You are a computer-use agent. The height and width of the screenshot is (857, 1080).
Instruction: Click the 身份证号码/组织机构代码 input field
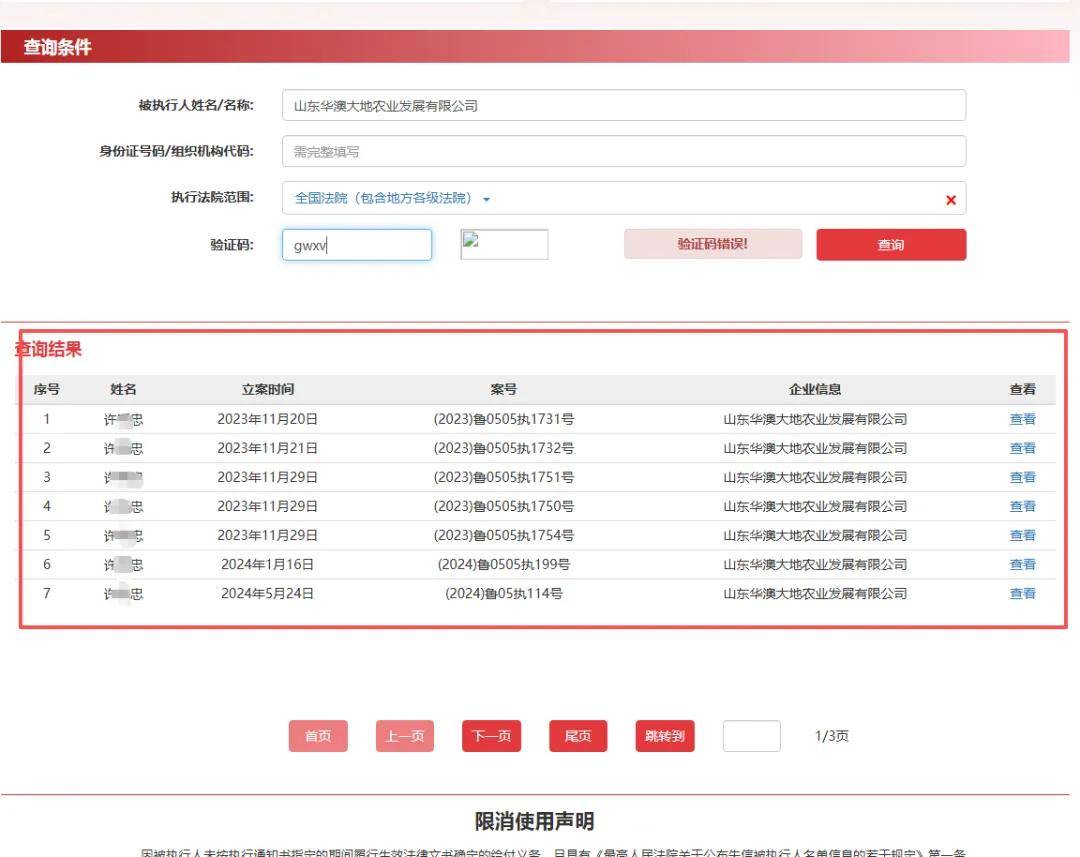coord(623,151)
